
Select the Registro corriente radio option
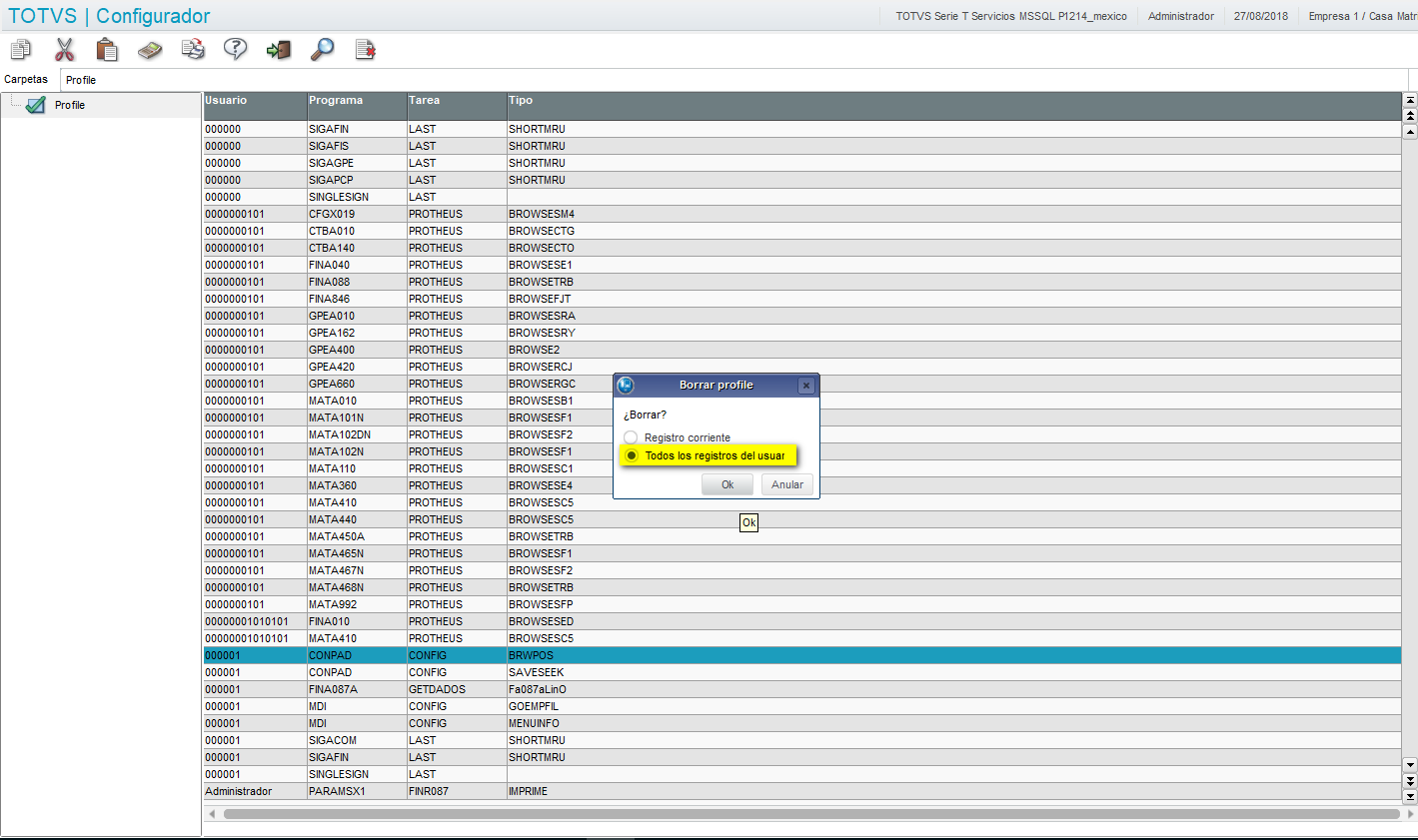click(631, 437)
